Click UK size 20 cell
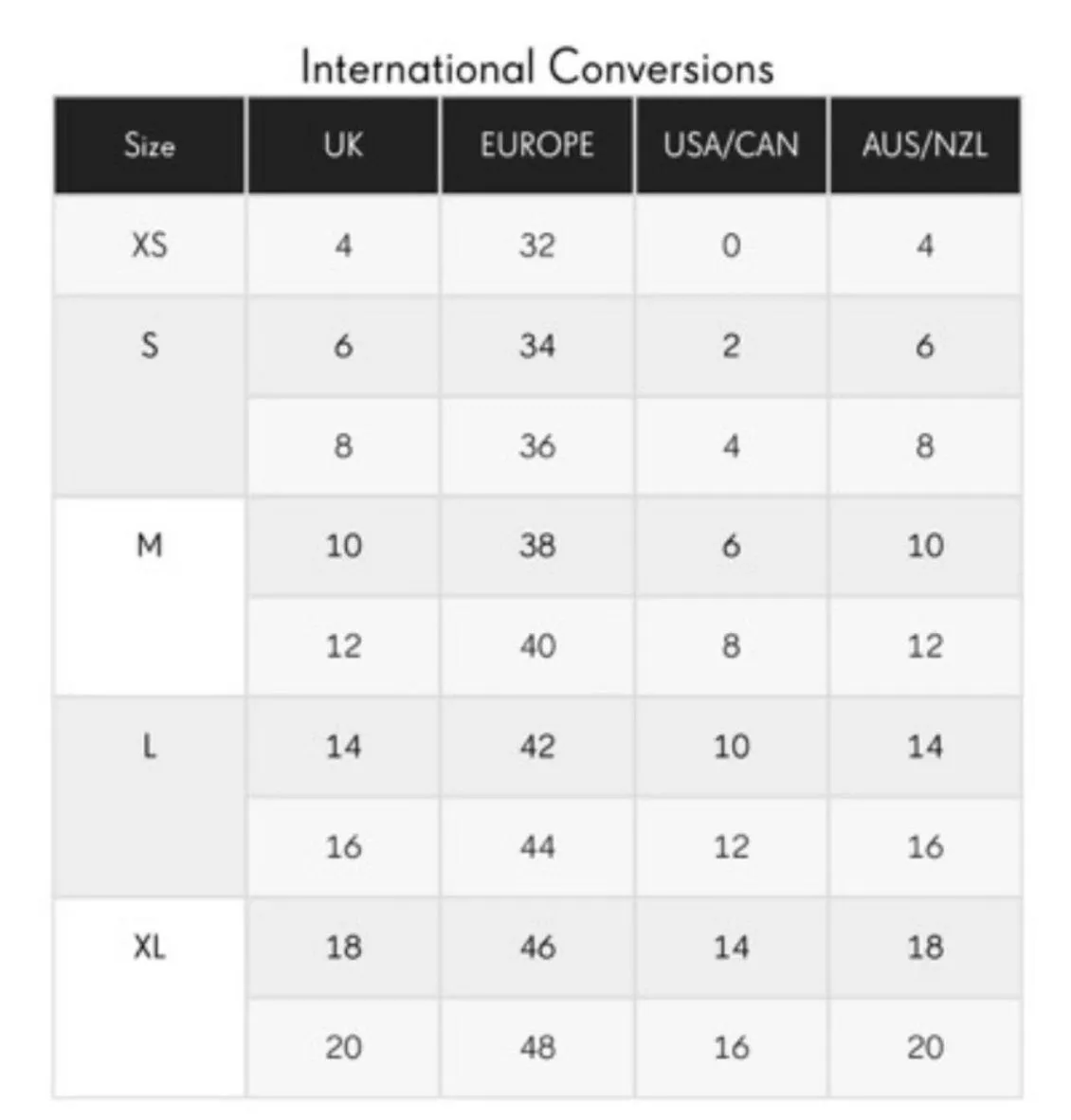Viewport: 1071px width, 1120px height. coord(343,1047)
